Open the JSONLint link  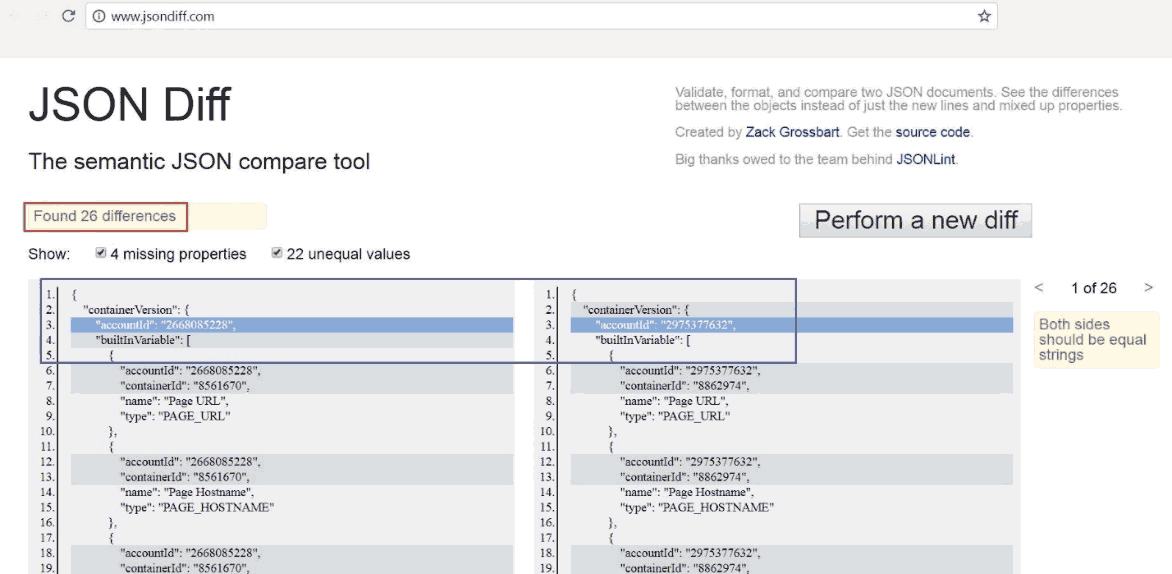(x=925, y=159)
